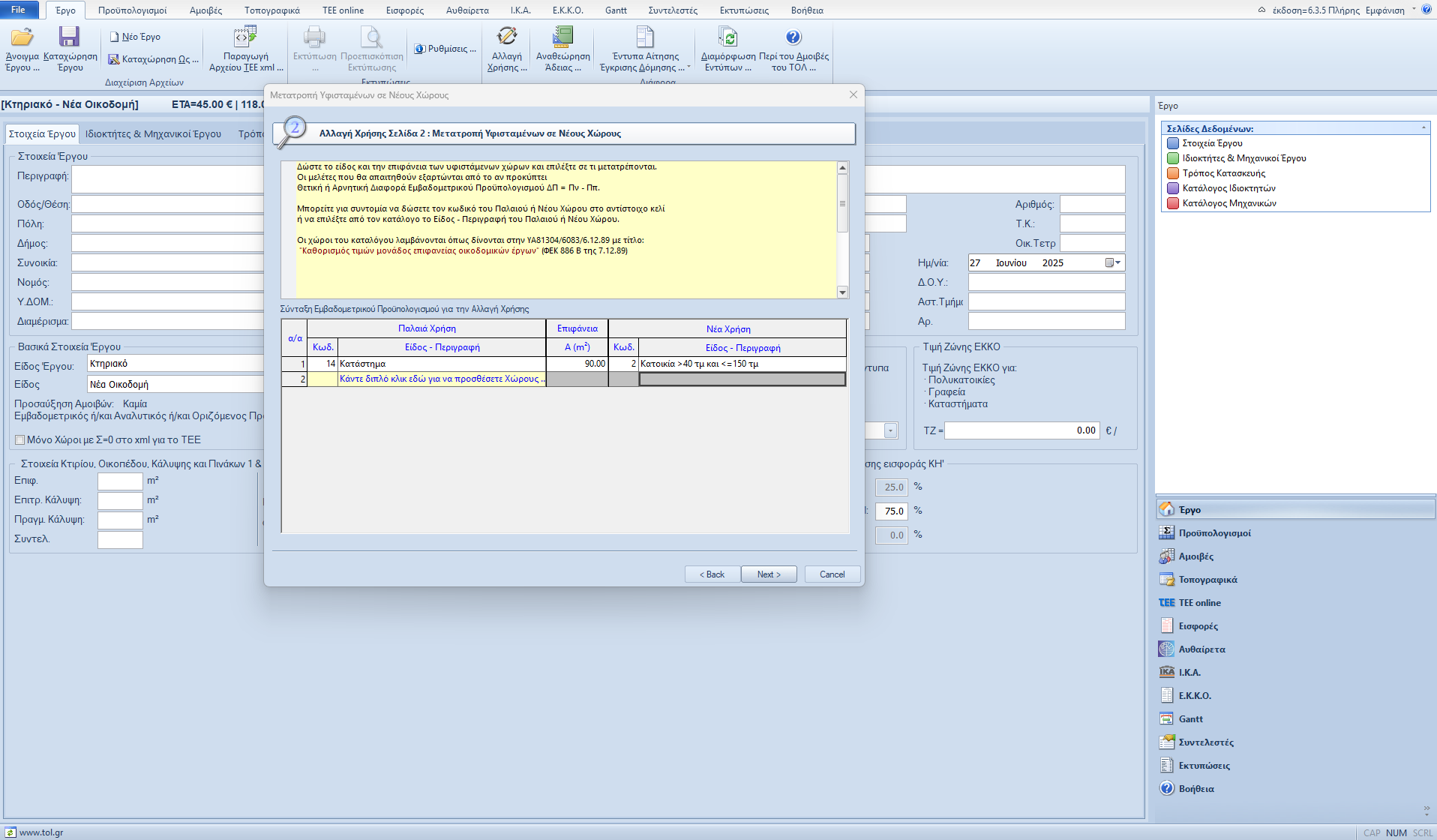The image size is (1437, 840).
Task: Open the date picker dropdown for Ημ/νία
Action: click(1117, 263)
